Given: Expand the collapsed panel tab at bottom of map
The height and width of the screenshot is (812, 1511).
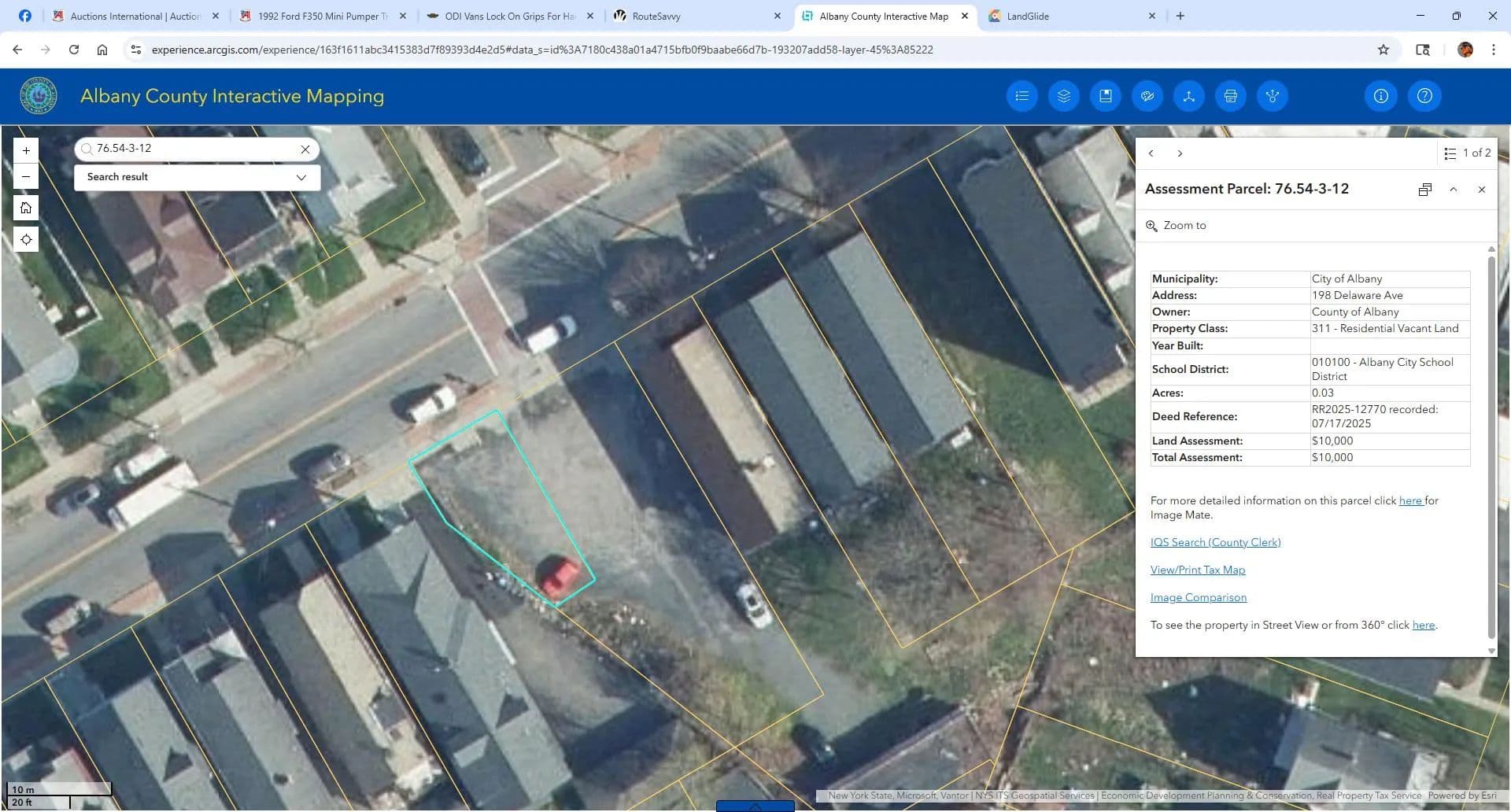Looking at the screenshot, I should 755,806.
